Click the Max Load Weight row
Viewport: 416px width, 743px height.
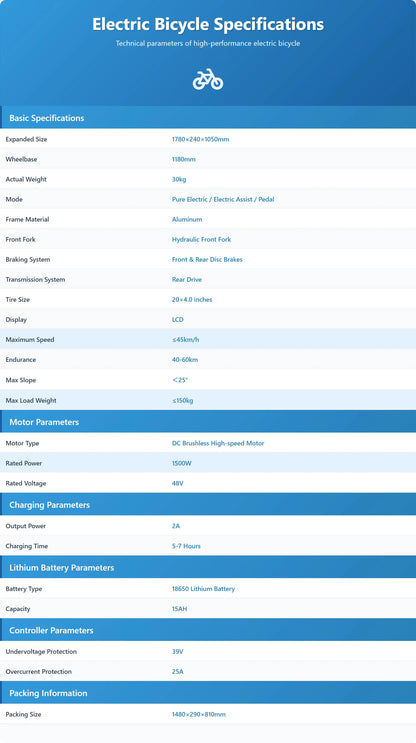(x=208, y=400)
